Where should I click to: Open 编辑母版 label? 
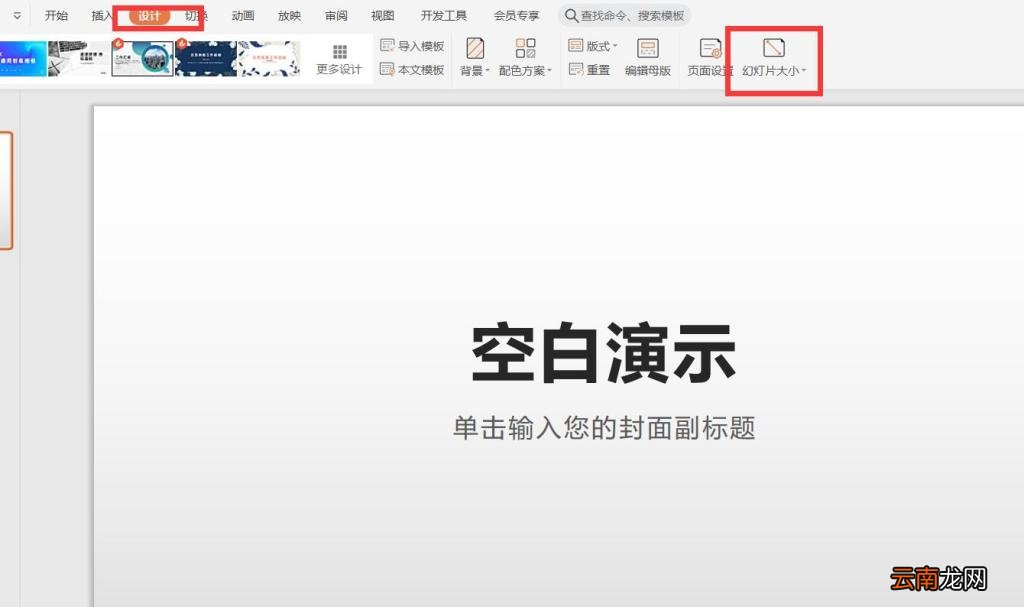pyautogui.click(x=648, y=71)
